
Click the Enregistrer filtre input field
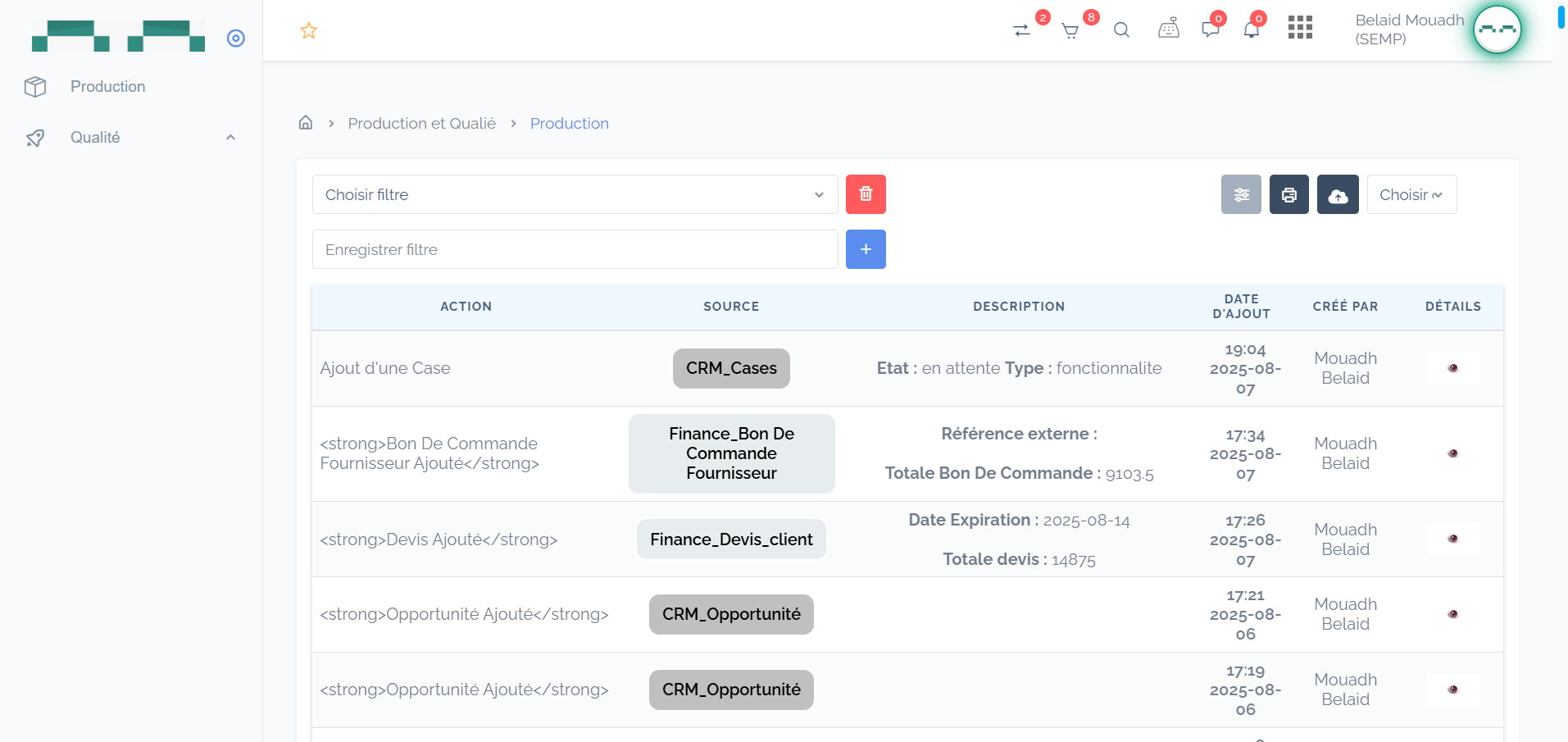[x=575, y=249]
